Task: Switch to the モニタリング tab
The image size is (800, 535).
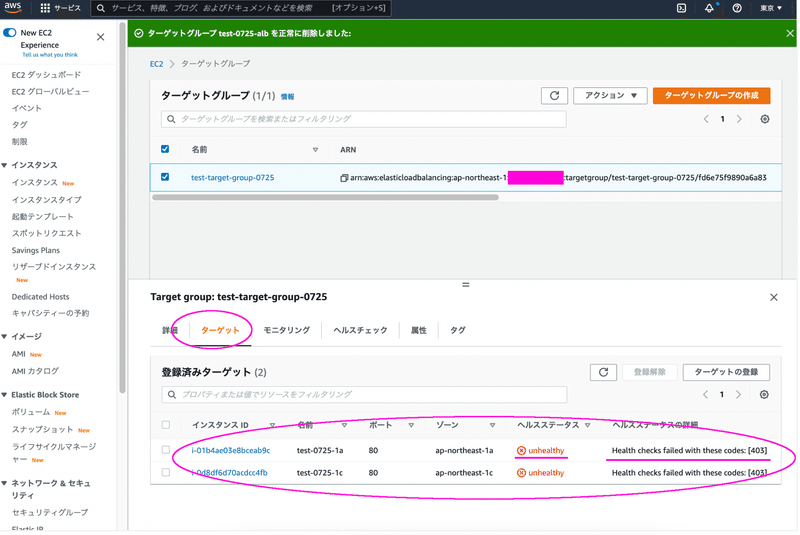Action: click(287, 330)
